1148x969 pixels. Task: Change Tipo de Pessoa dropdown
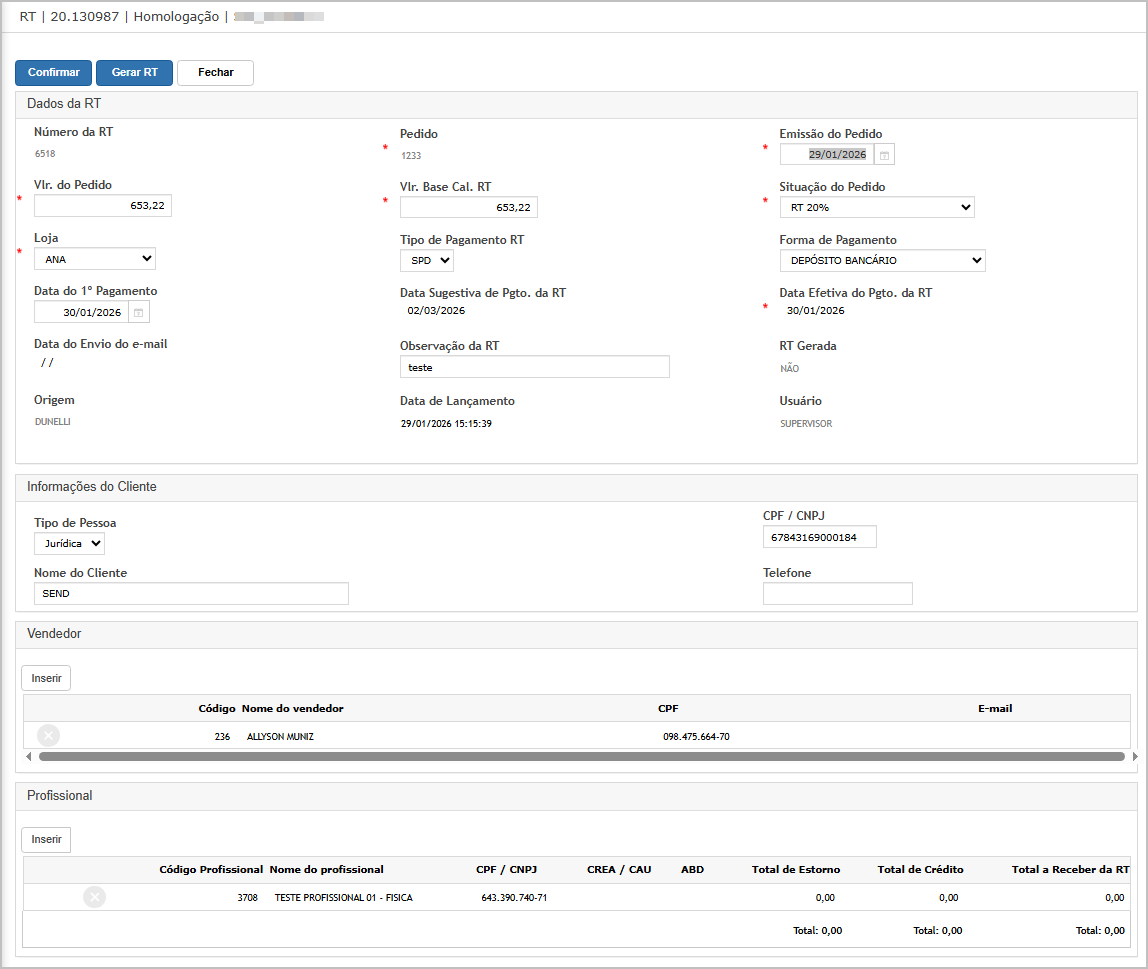pos(69,544)
